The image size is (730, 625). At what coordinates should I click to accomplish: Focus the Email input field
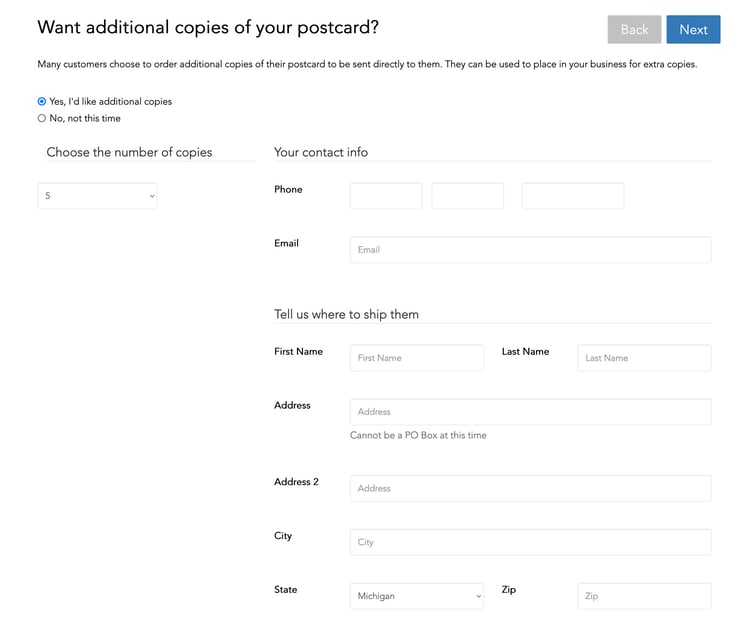(x=530, y=250)
